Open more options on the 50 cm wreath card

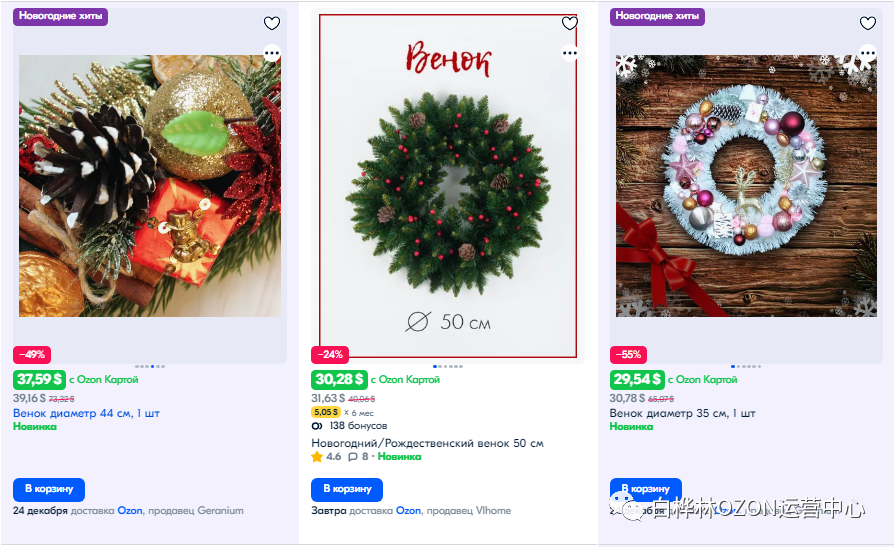(570, 54)
